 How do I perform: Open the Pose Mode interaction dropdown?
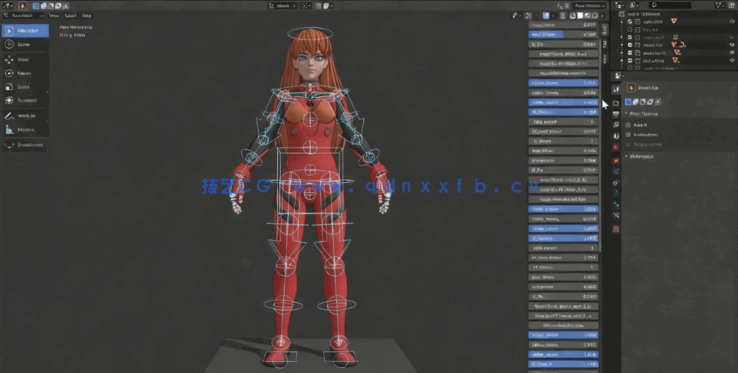pos(24,16)
